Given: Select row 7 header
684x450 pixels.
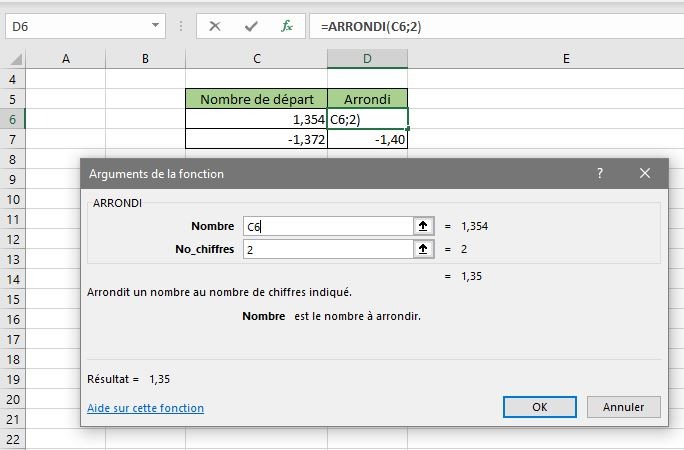Looking at the screenshot, I should click(x=12, y=139).
